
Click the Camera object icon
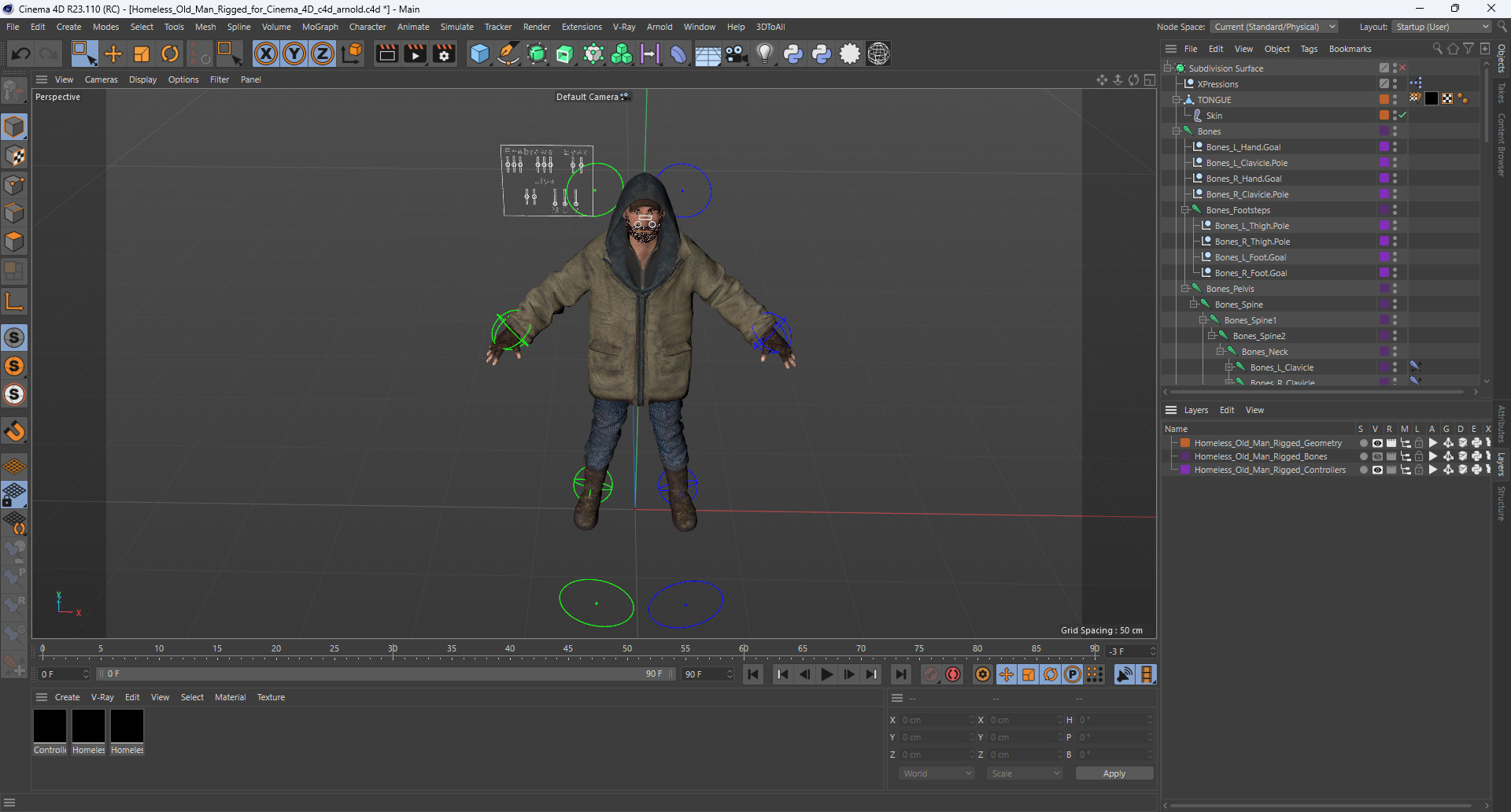736,54
